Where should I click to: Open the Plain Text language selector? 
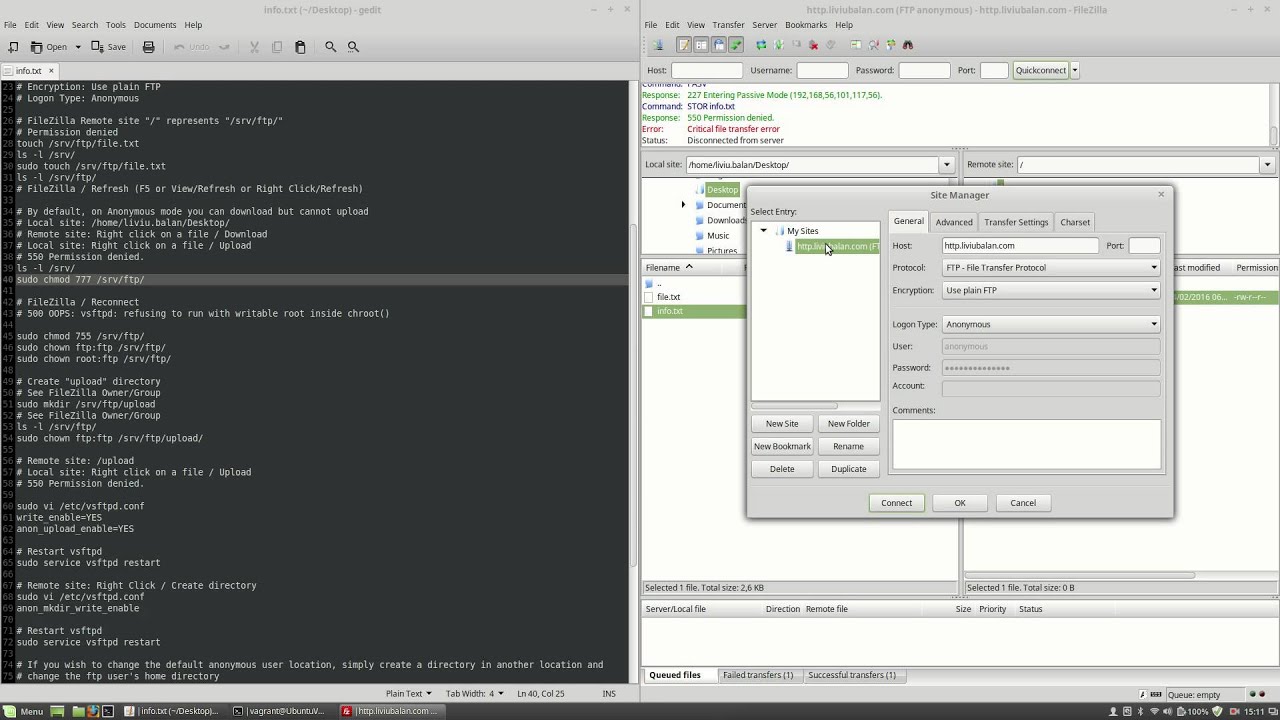pyautogui.click(x=409, y=693)
